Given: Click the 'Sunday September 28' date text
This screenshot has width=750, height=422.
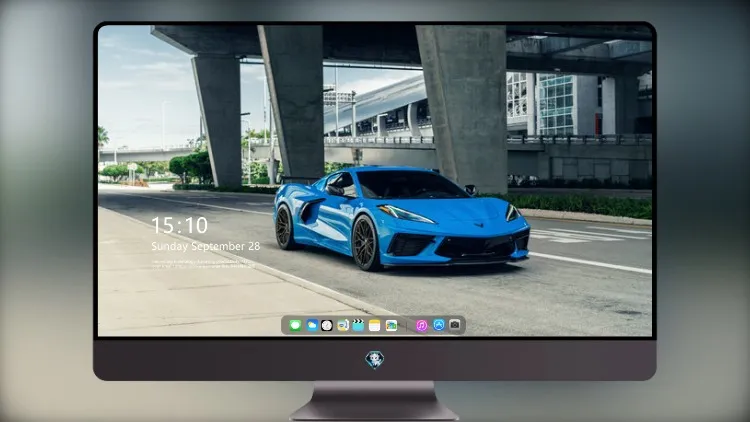Looking at the screenshot, I should 206,246.
